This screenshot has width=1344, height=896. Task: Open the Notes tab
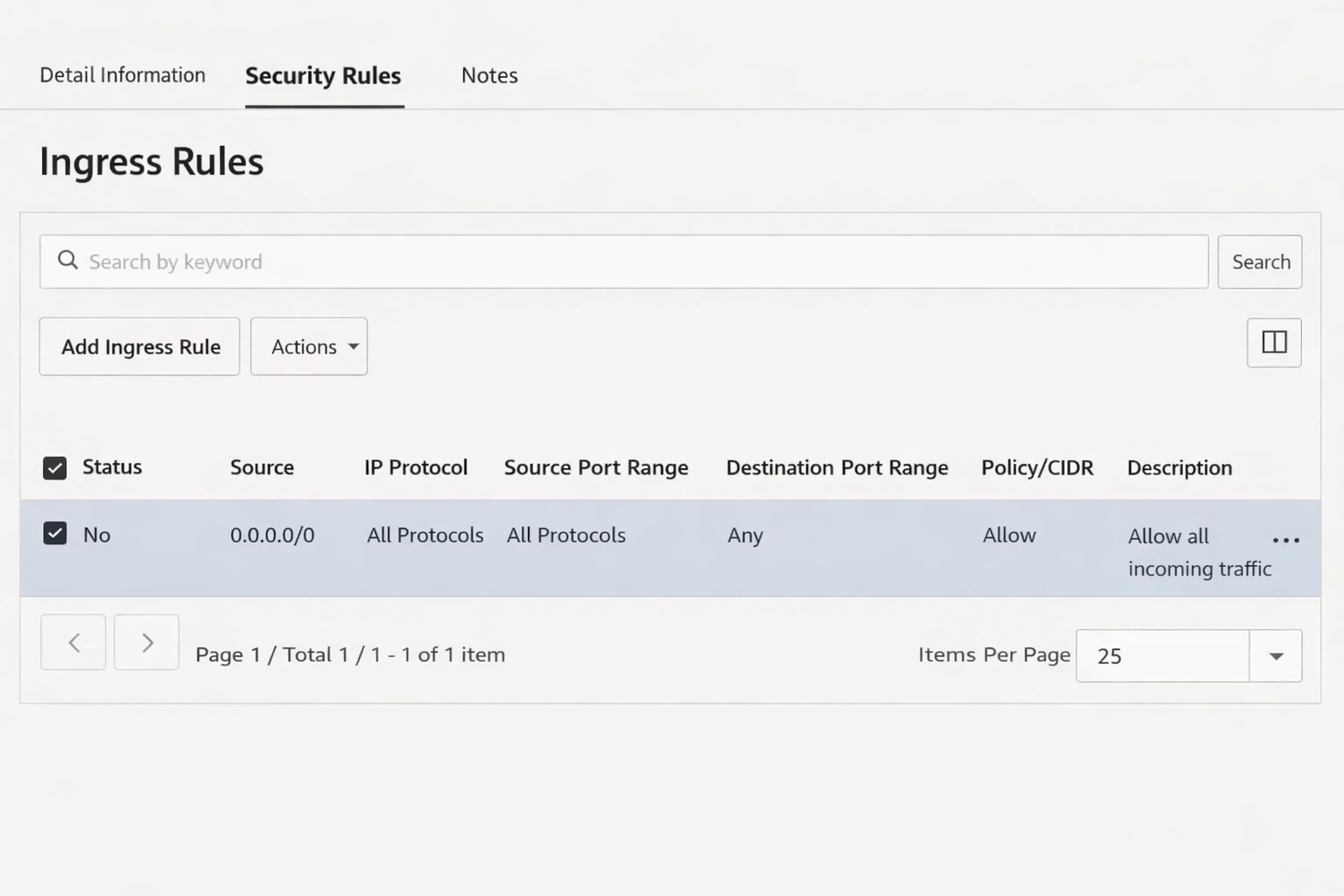click(489, 75)
